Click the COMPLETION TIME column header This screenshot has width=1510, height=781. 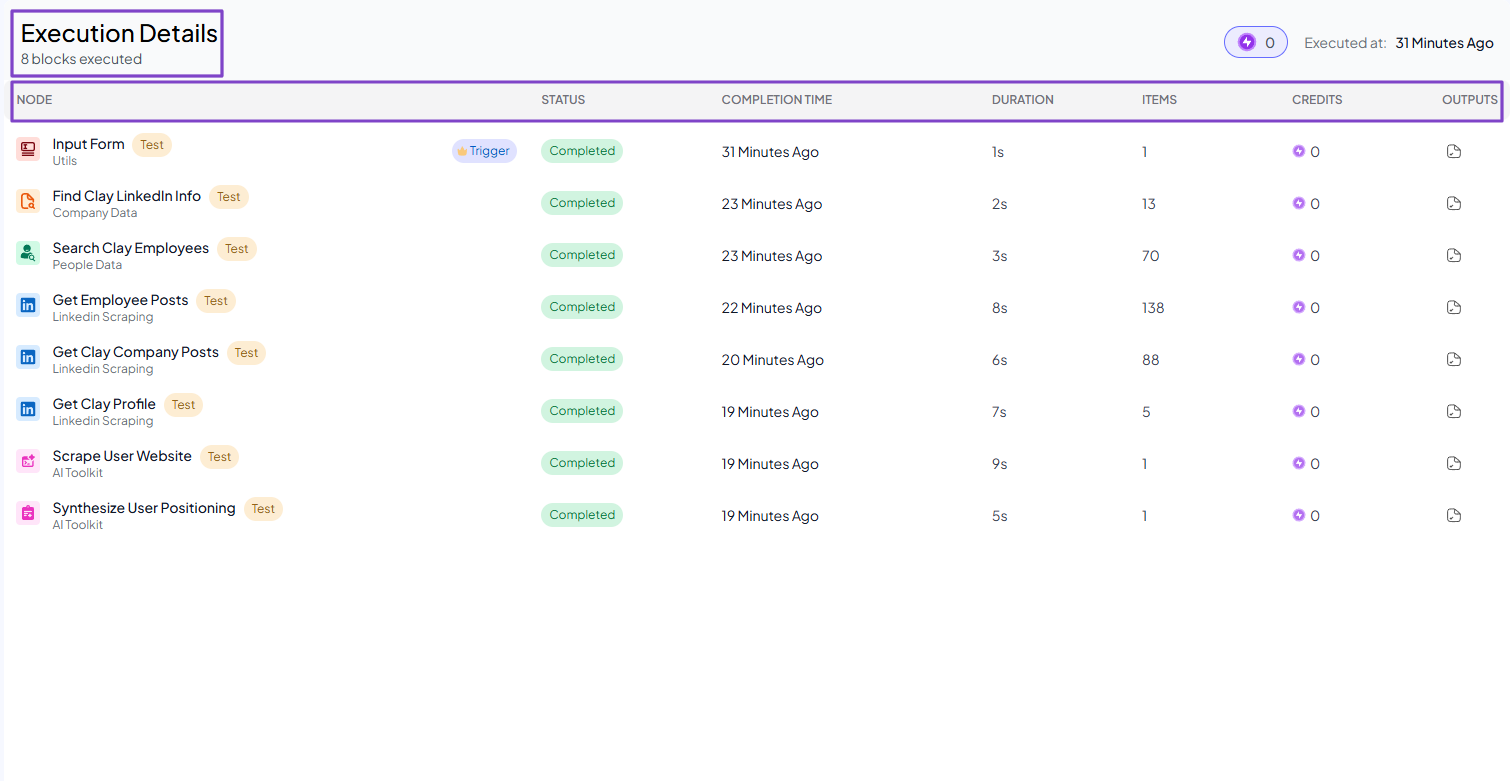coord(777,100)
